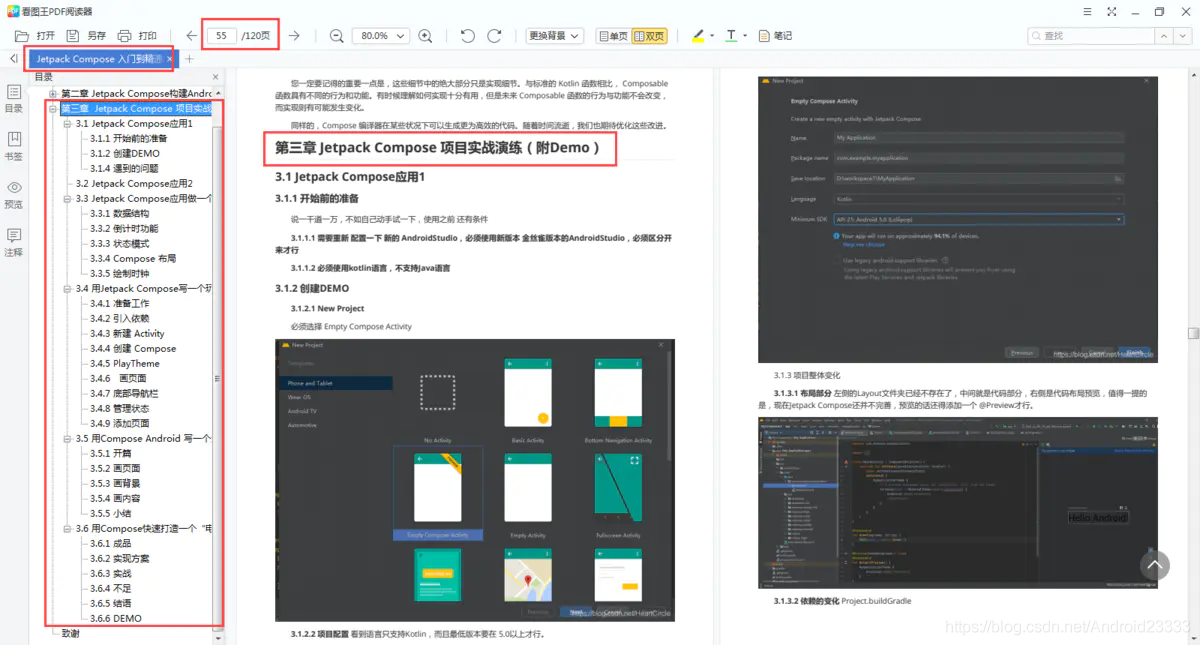This screenshot has width=1200, height=645.
Task: Go to the next page arrow
Action: 294,36
